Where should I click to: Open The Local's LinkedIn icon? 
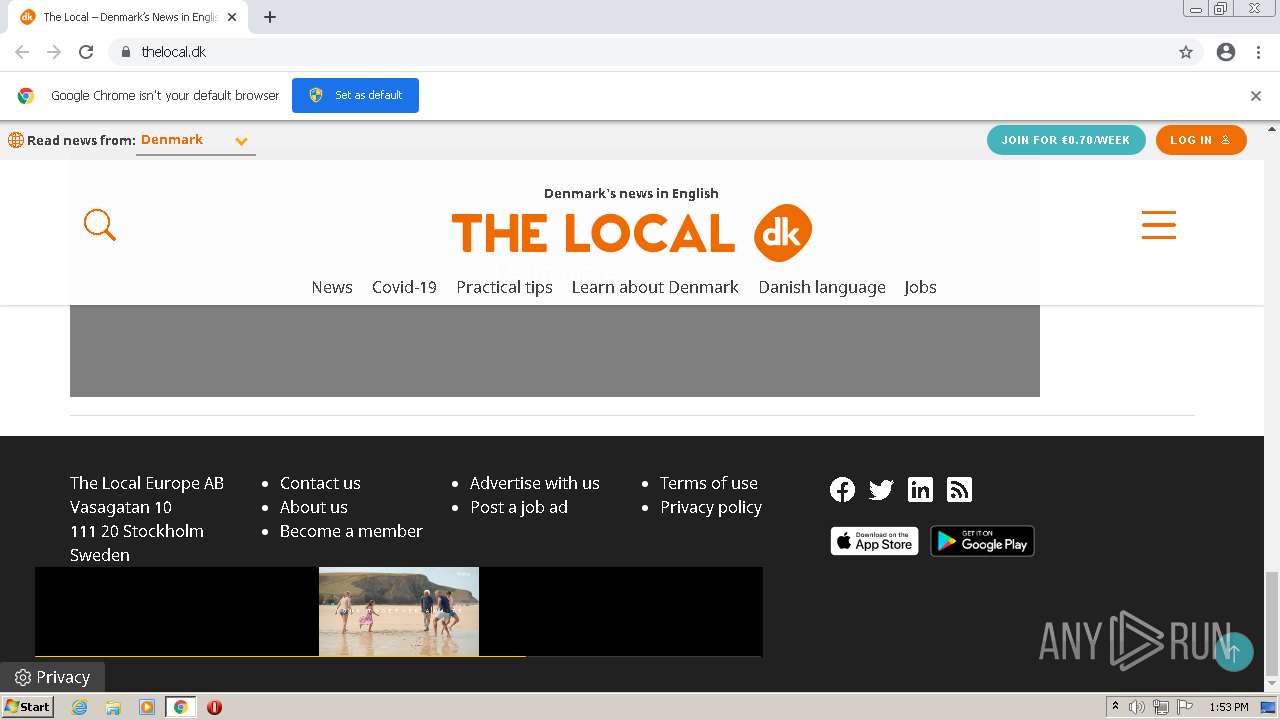pyautogui.click(x=920, y=489)
